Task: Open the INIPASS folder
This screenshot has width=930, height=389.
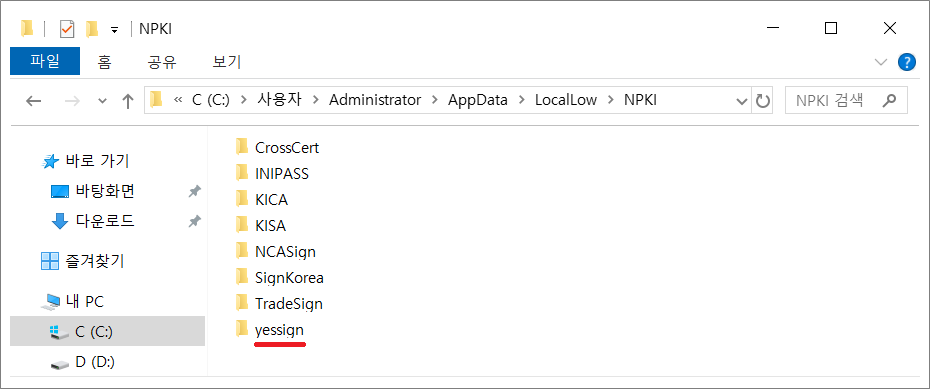Action: point(272,173)
